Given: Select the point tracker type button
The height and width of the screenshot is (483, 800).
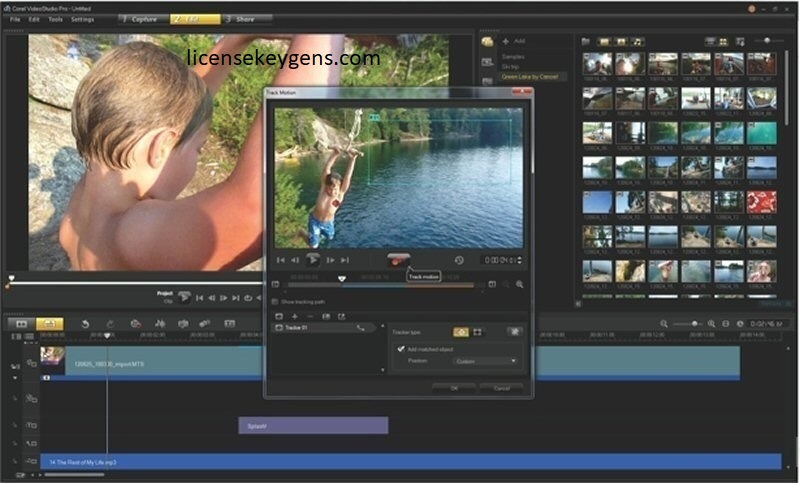Looking at the screenshot, I should click(x=461, y=332).
